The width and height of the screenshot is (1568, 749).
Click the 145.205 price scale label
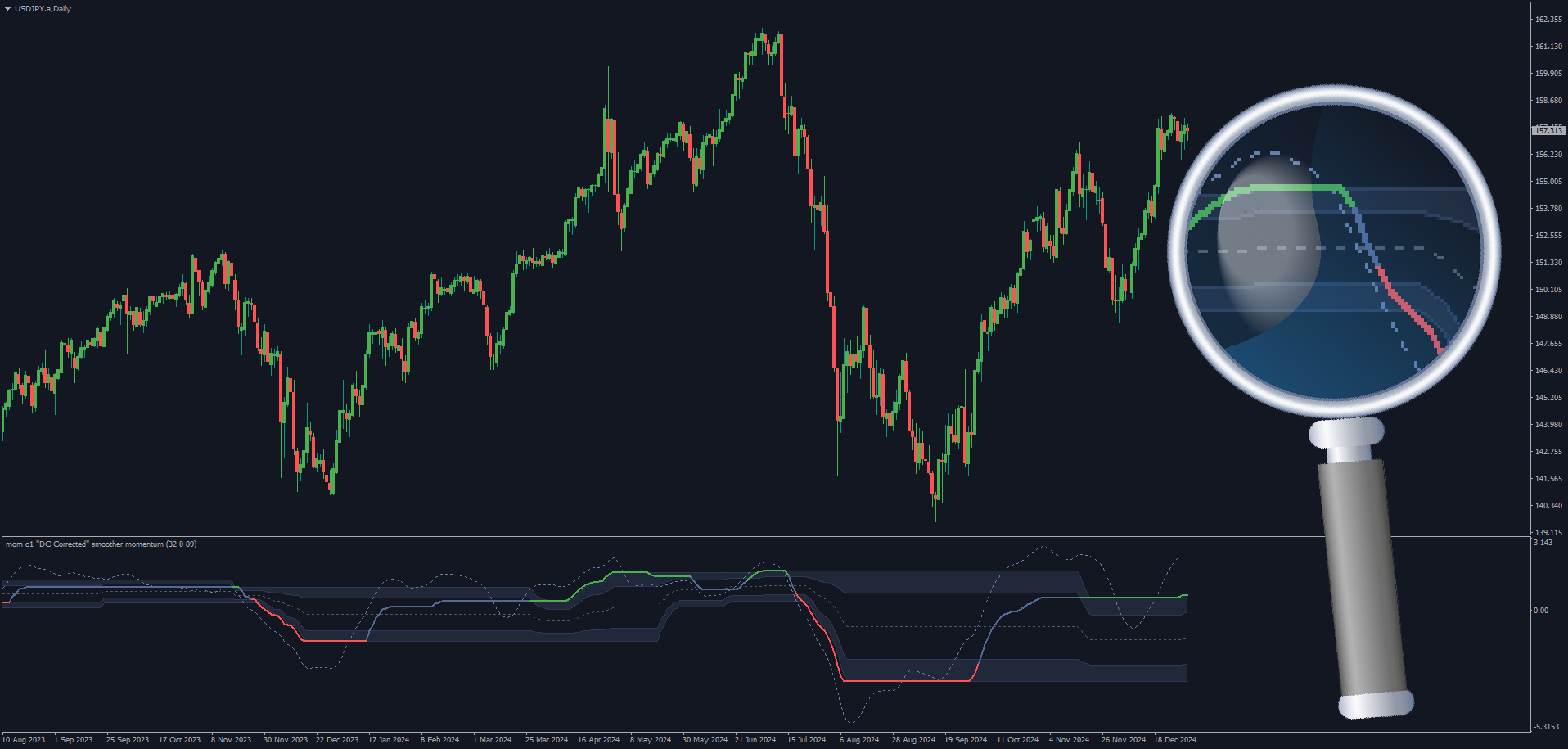click(x=1548, y=398)
